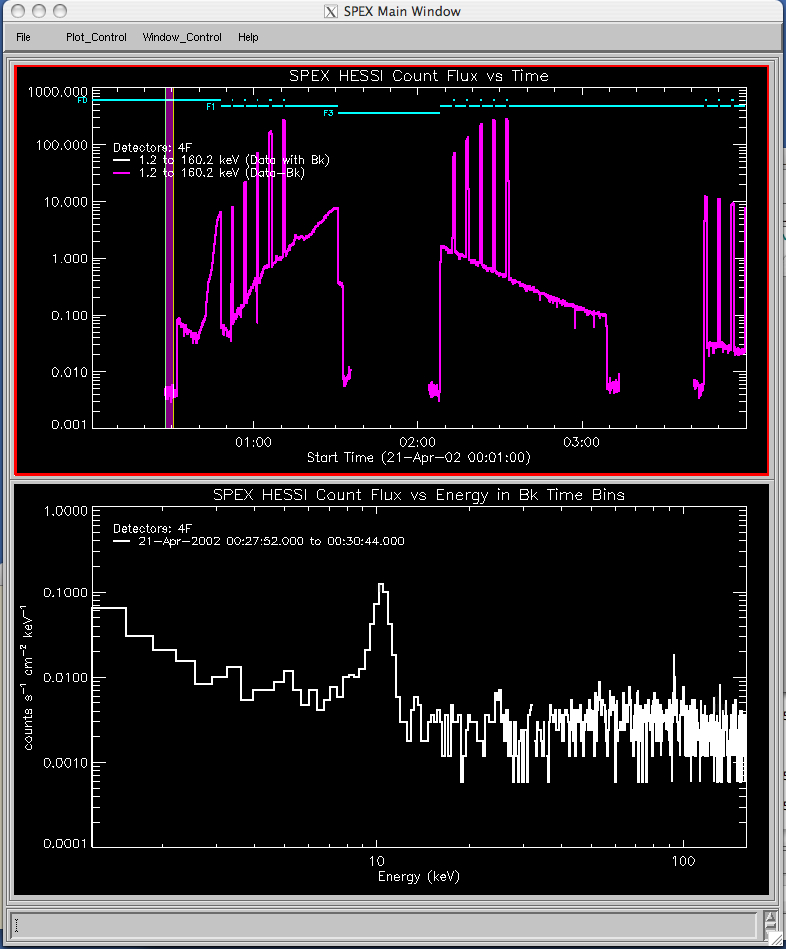786x949 pixels.
Task: Click the cyan F3 interval bar
Action: click(390, 113)
